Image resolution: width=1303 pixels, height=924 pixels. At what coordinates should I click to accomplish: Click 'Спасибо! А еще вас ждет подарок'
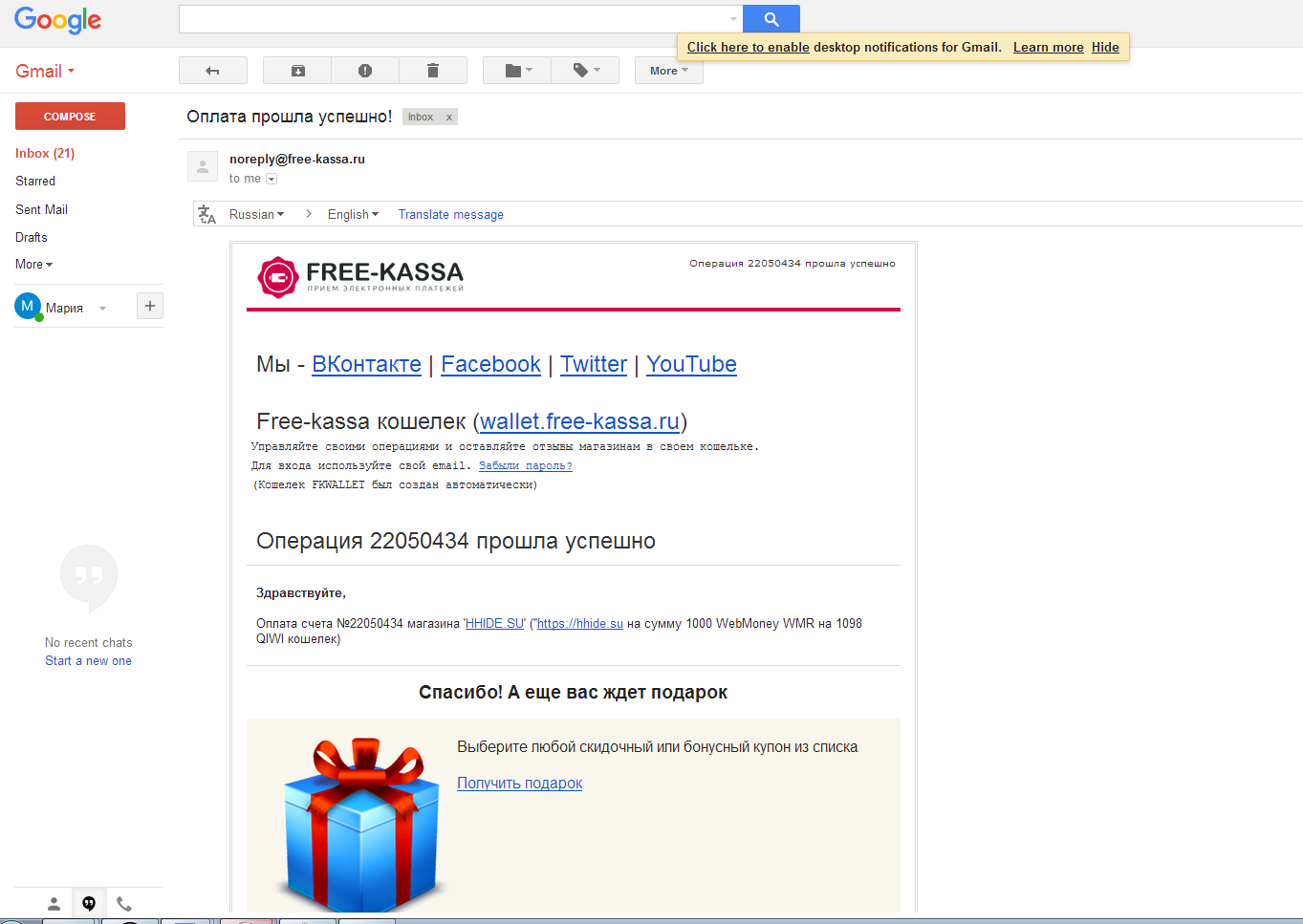click(x=574, y=692)
